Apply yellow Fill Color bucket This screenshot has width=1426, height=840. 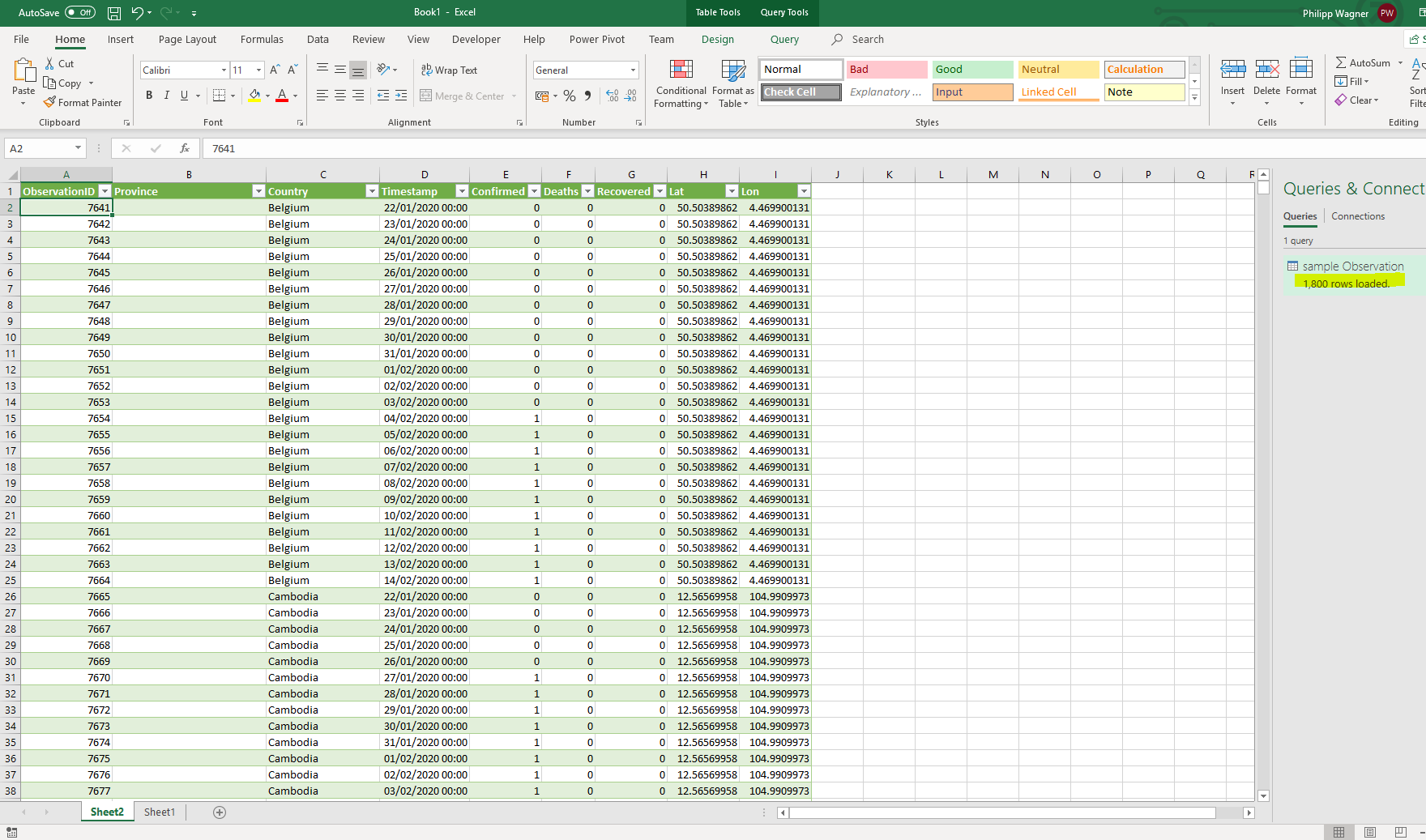[255, 96]
